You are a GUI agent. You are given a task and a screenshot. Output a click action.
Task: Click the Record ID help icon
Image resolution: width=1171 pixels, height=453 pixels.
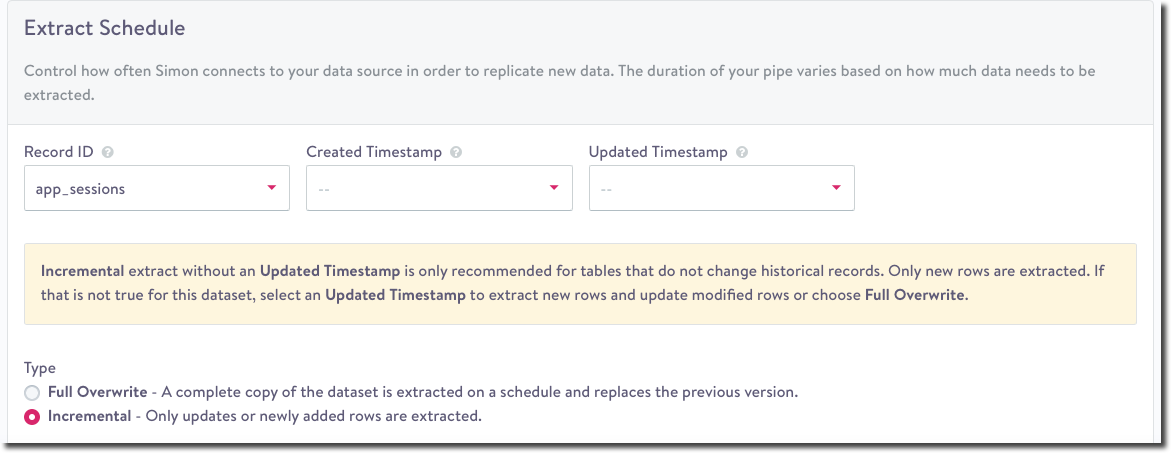(x=107, y=153)
